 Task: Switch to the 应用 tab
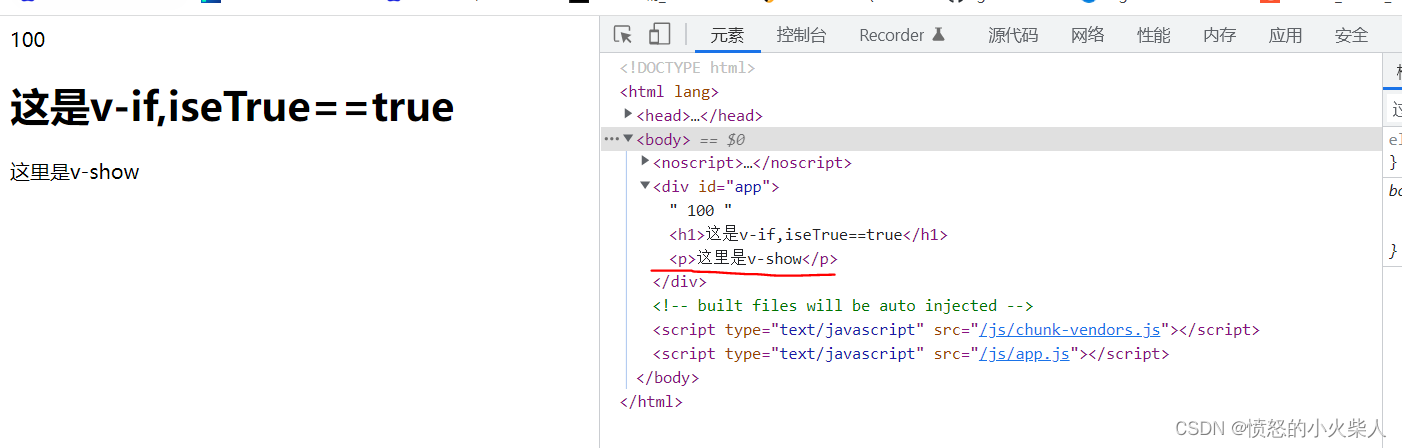(x=1285, y=35)
